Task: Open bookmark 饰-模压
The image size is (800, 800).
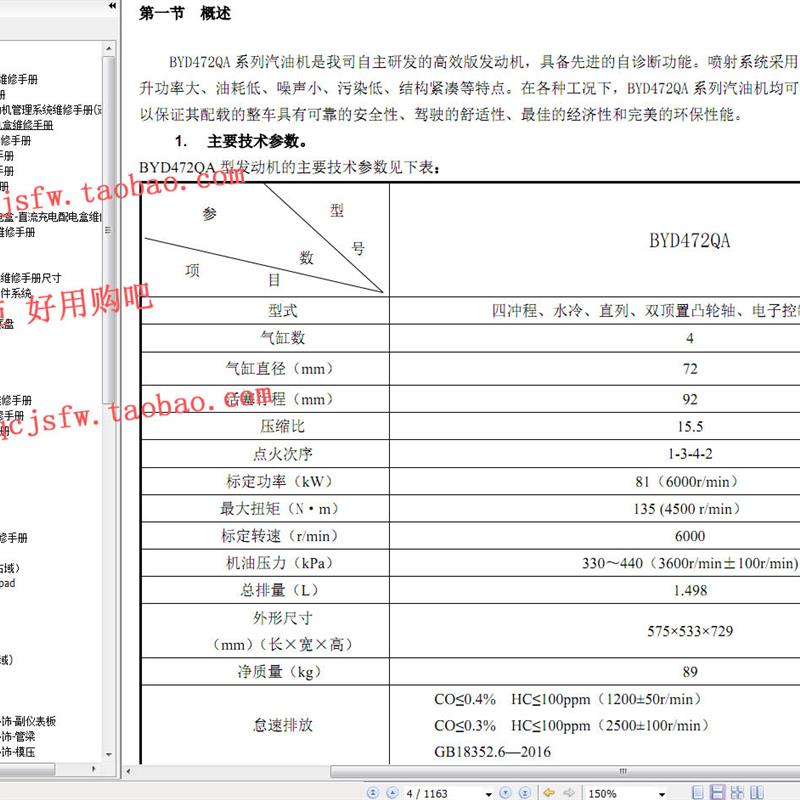Action: 18,752
